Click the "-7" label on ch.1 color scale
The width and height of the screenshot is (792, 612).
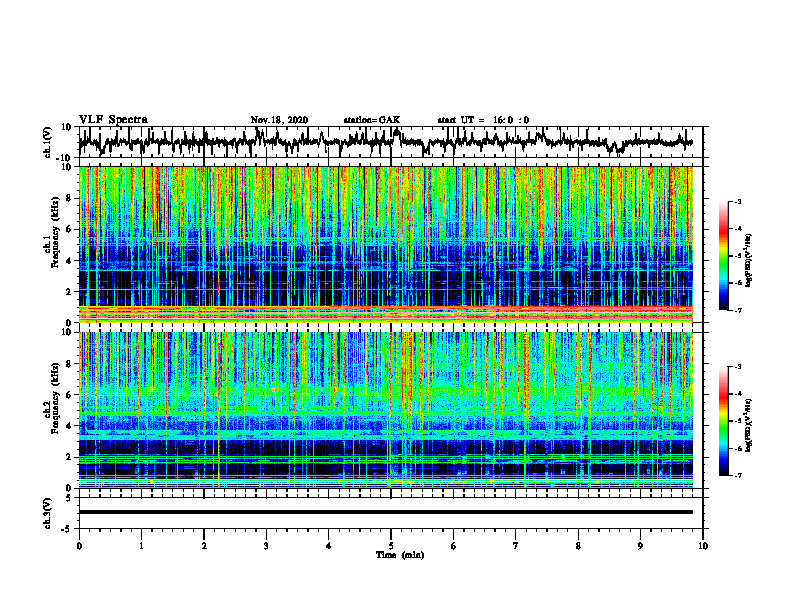pos(738,310)
